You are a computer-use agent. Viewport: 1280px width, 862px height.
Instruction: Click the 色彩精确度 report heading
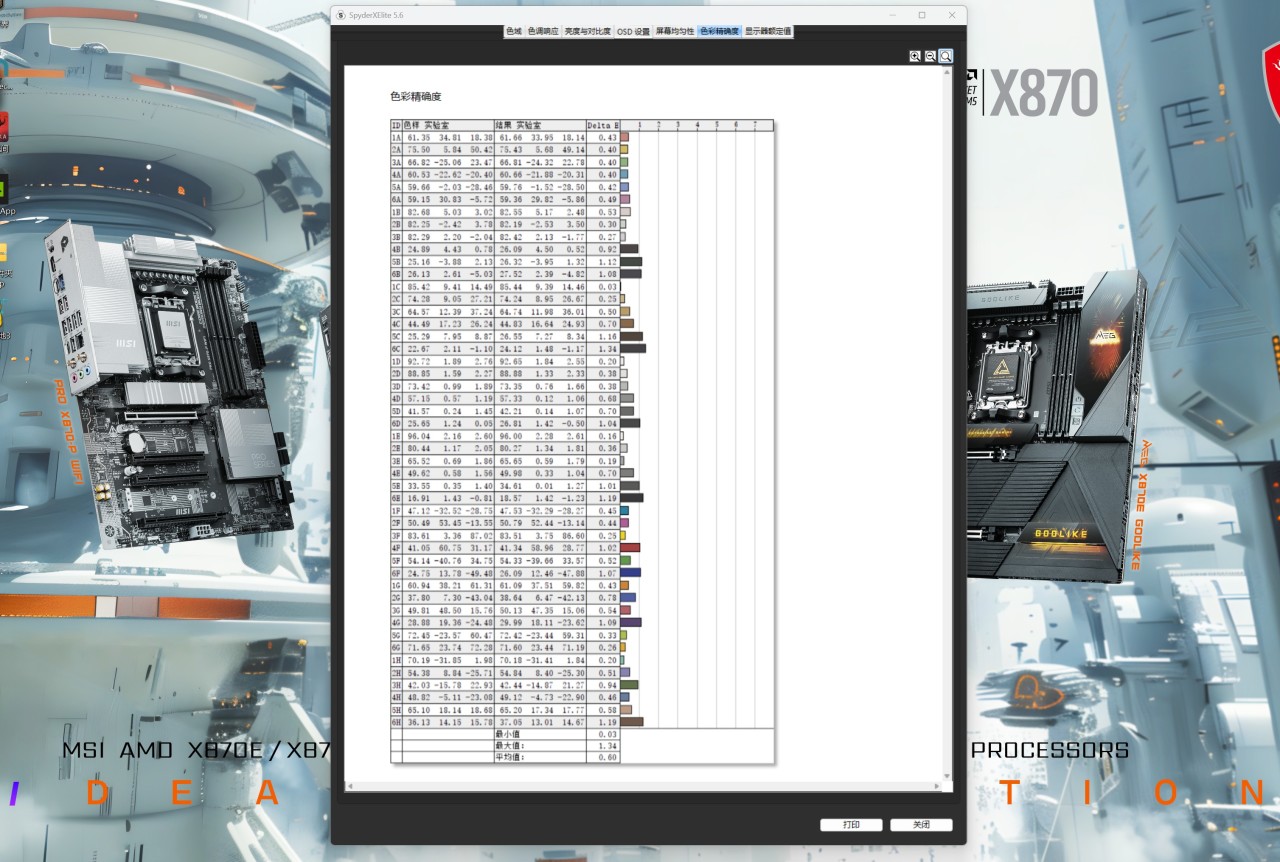coord(415,97)
